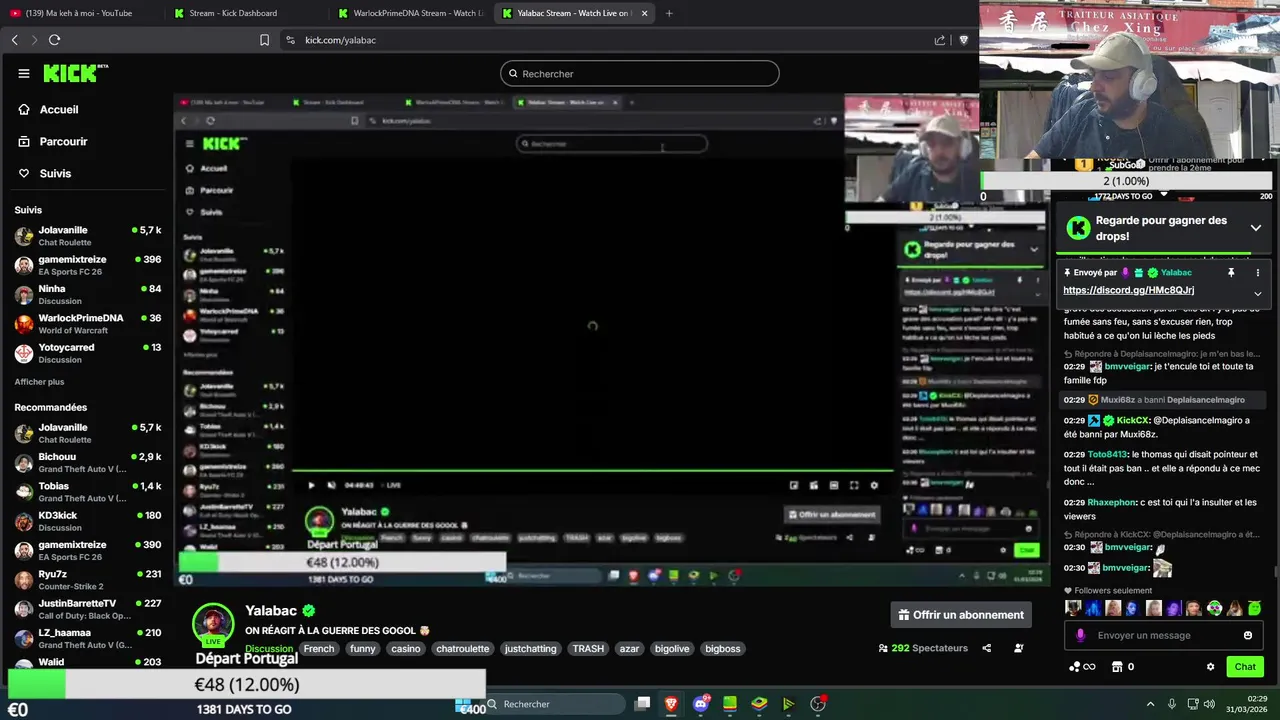Image resolution: width=1280 pixels, height=720 pixels.
Task: Select the TRASH tag
Action: (x=588, y=649)
